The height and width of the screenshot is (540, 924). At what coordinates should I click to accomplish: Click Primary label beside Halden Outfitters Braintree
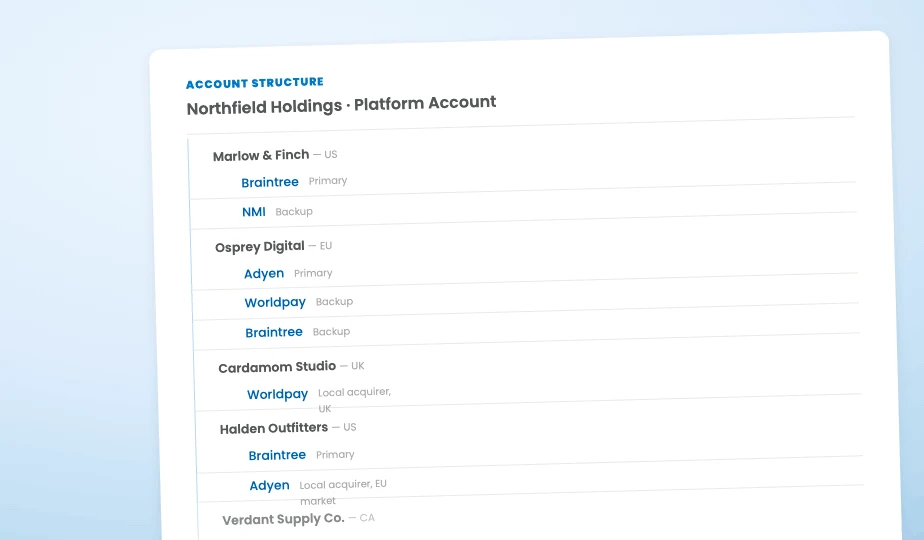[x=335, y=455]
